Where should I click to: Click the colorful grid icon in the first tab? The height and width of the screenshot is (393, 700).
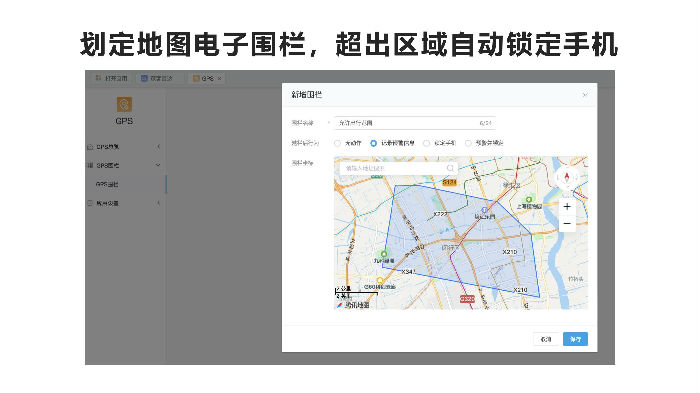(98, 78)
